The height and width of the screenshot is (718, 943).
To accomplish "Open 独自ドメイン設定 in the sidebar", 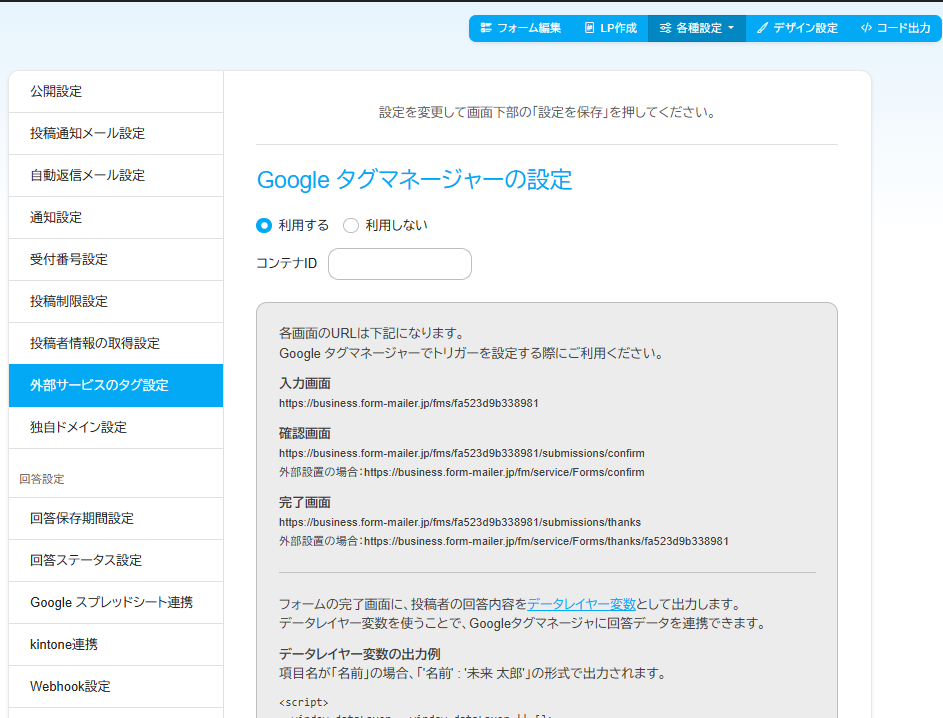I will click(116, 428).
